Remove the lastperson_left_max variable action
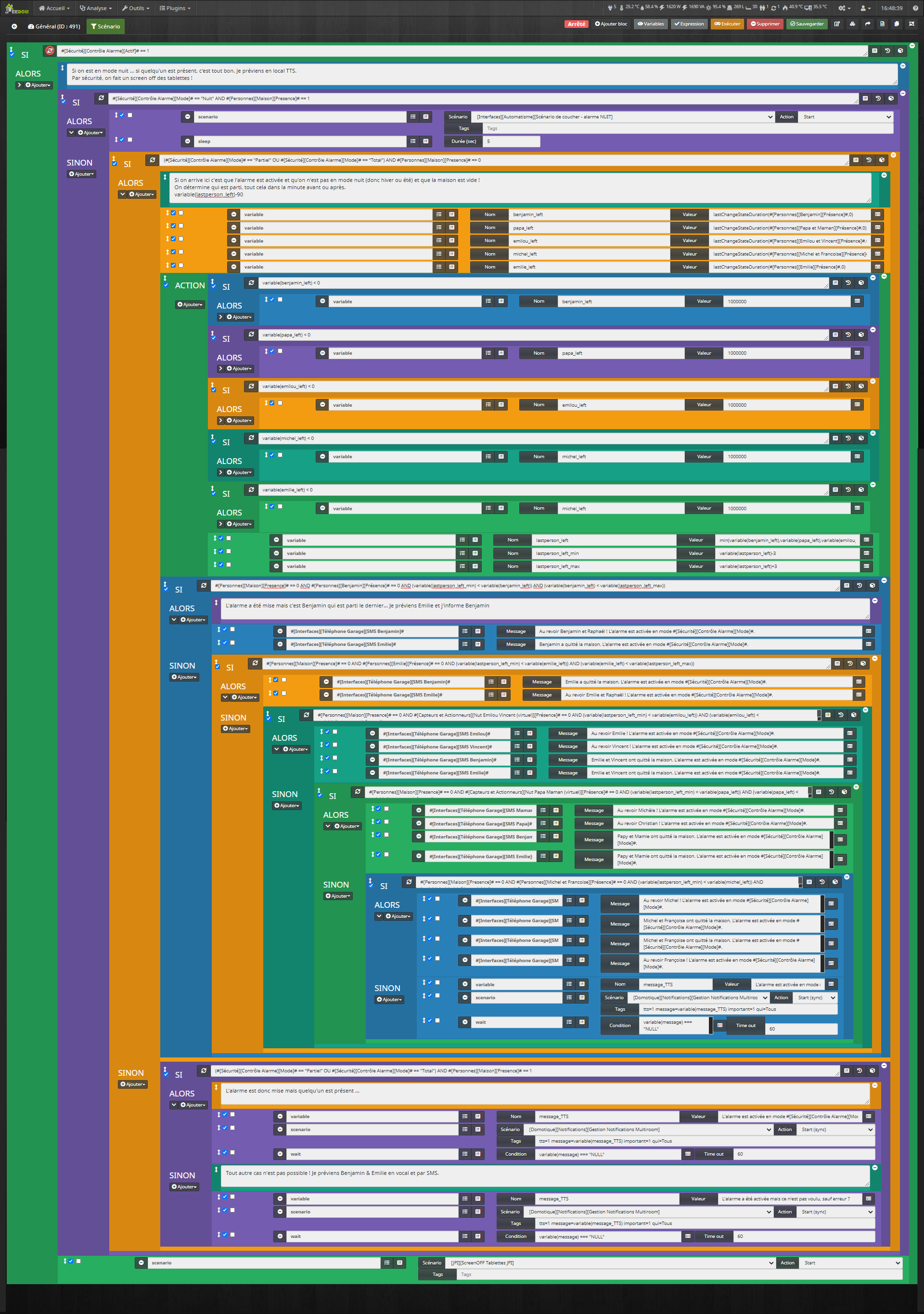Image resolution: width=924 pixels, height=1314 pixels. [x=276, y=567]
